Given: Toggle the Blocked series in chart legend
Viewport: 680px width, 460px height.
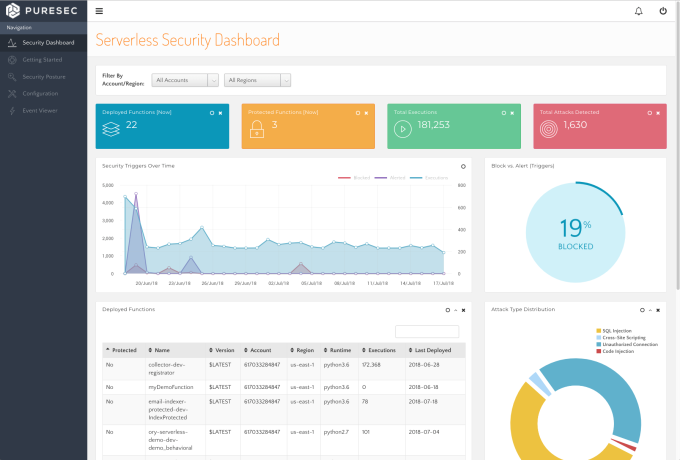Looking at the screenshot, I should coord(354,178).
